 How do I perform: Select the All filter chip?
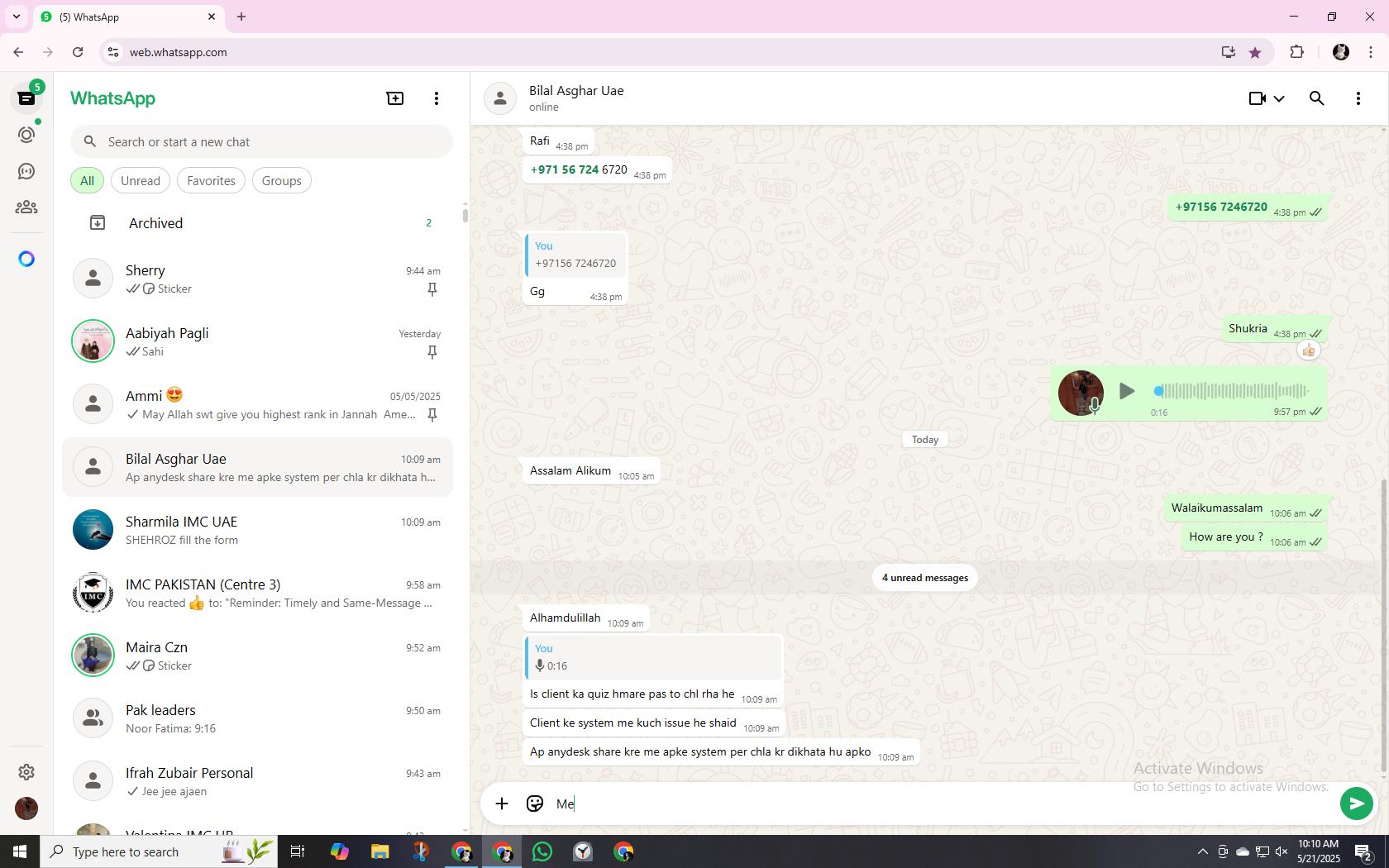pyautogui.click(x=87, y=180)
